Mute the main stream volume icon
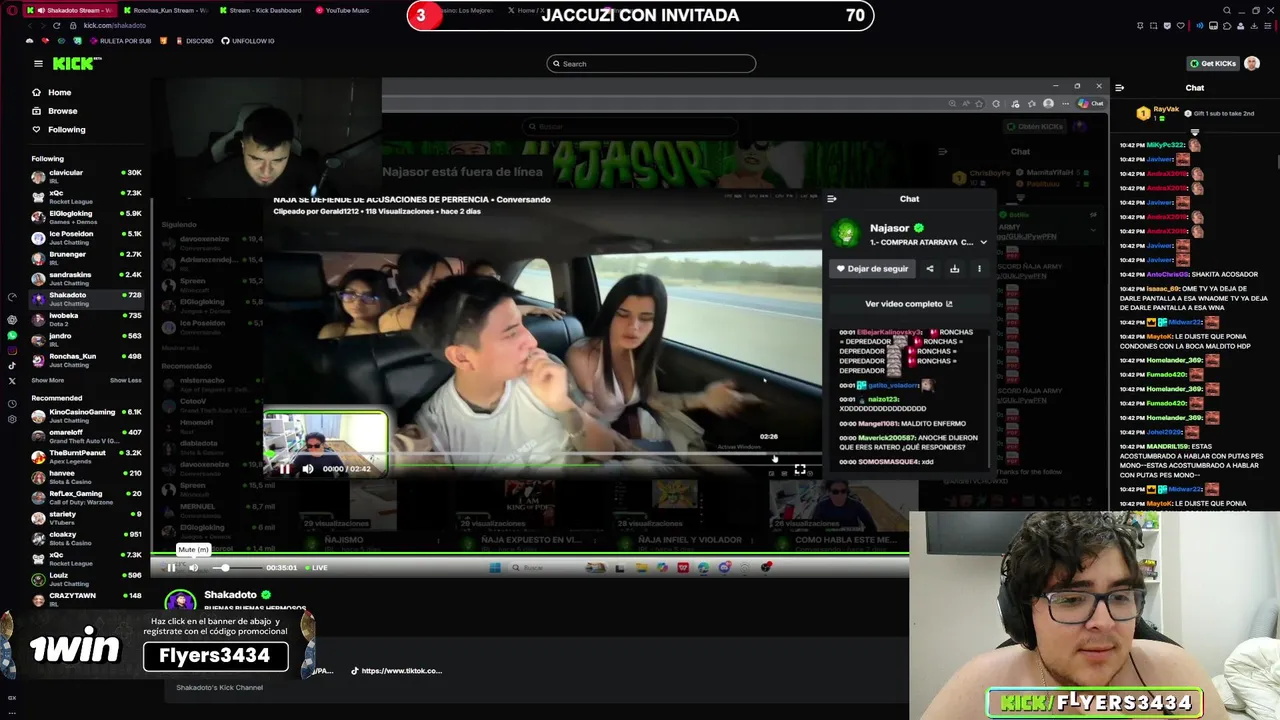1280x720 pixels. [x=193, y=568]
